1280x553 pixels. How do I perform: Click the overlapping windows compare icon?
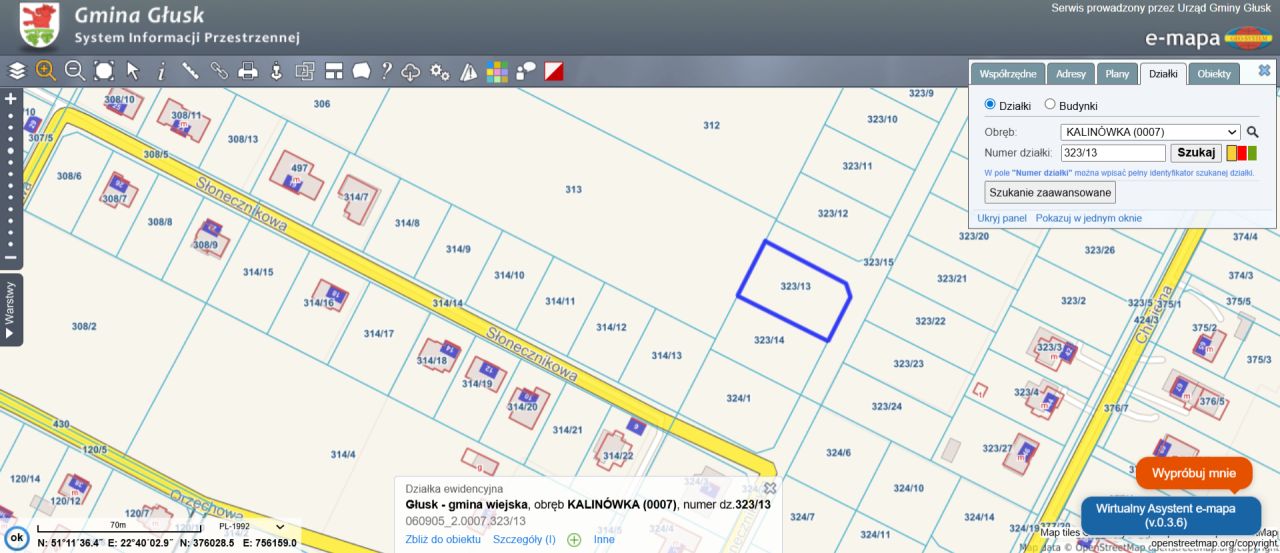click(305, 71)
